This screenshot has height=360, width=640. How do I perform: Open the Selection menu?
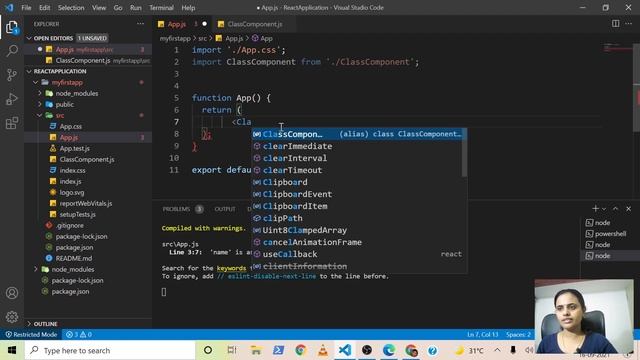pos(71,8)
